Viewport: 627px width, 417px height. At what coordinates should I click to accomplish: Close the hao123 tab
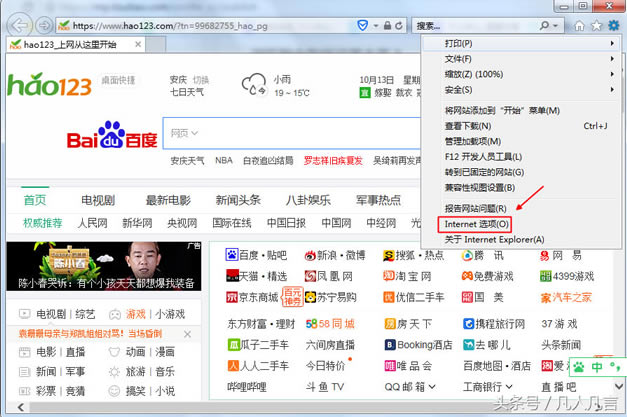pyautogui.click(x=138, y=44)
